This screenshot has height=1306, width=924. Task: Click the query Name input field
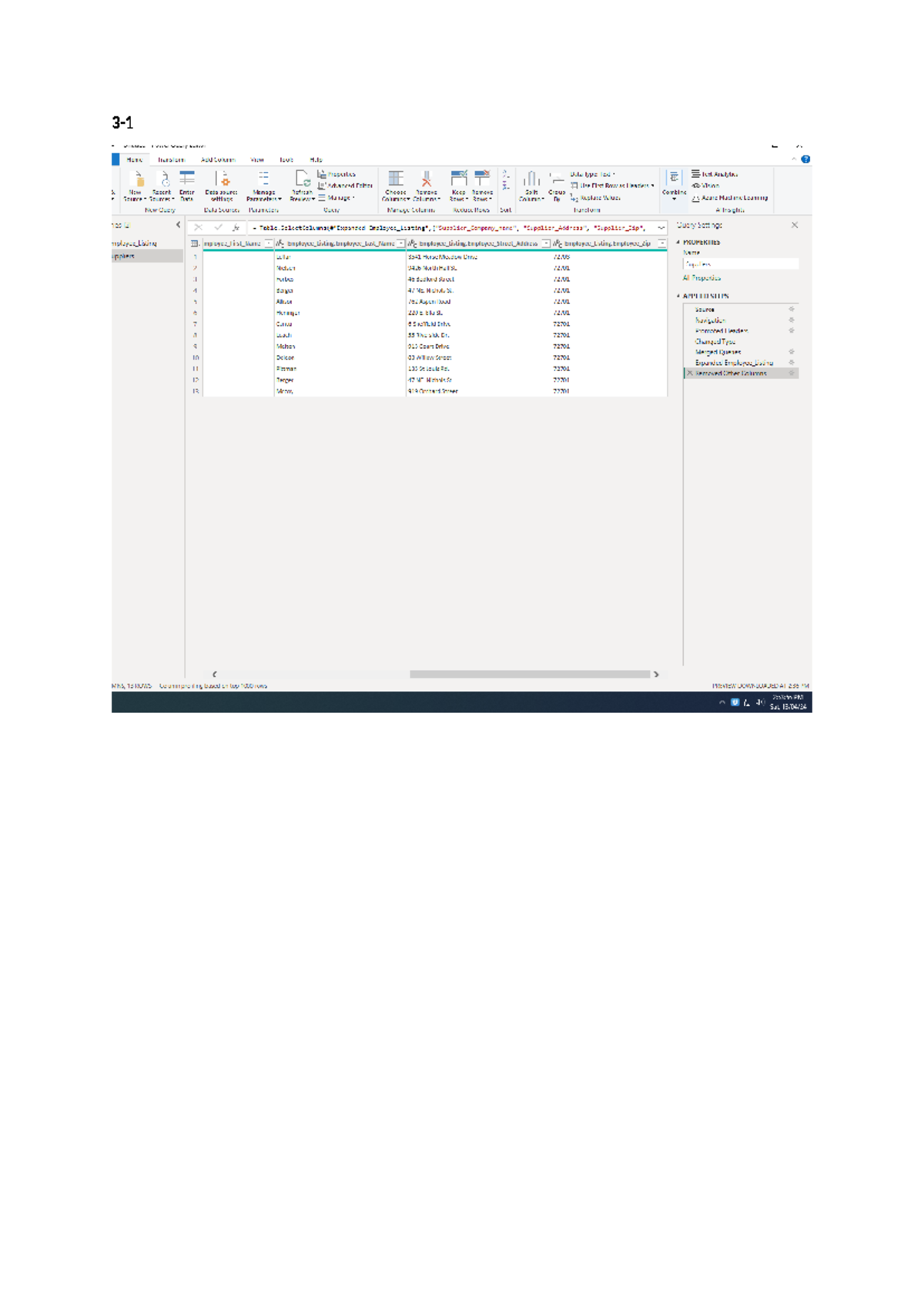click(x=740, y=264)
